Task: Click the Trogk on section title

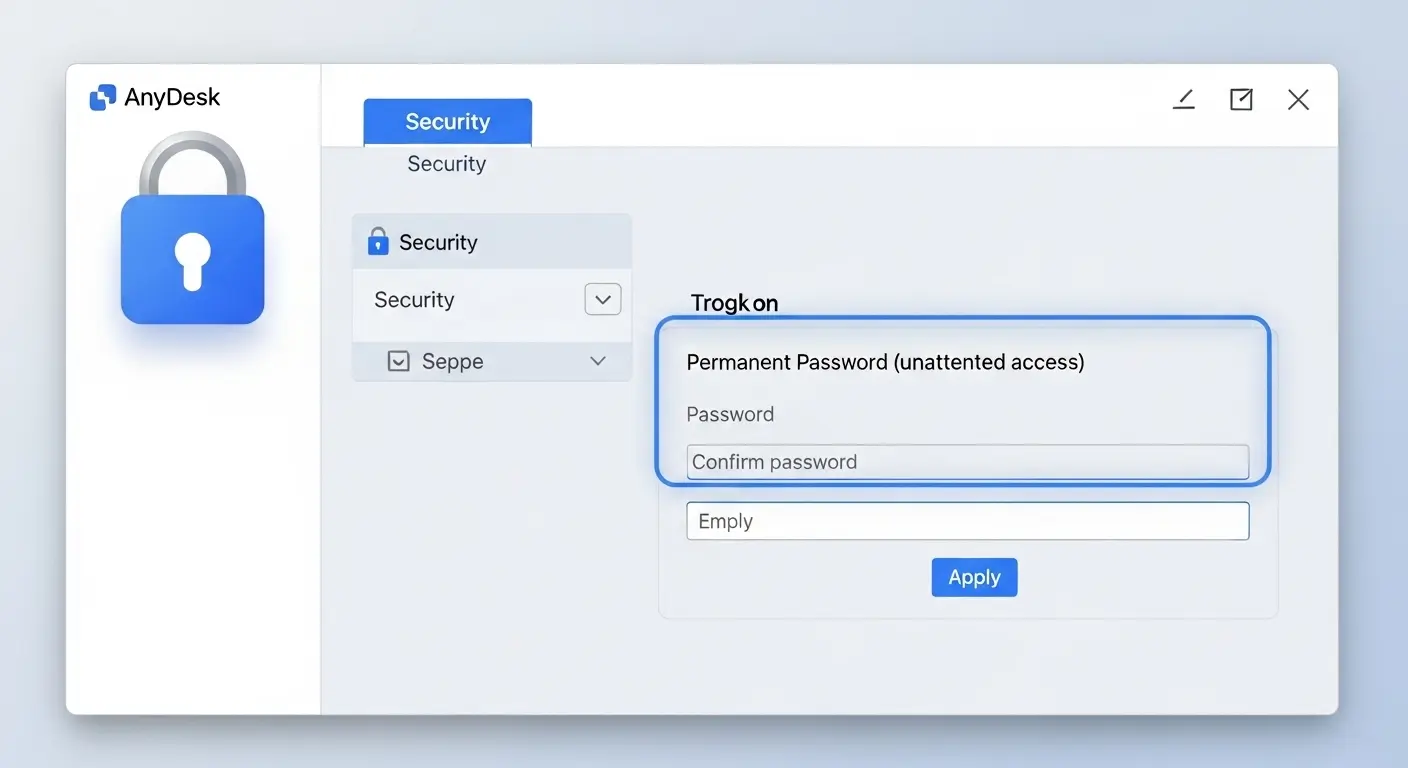Action: tap(734, 303)
